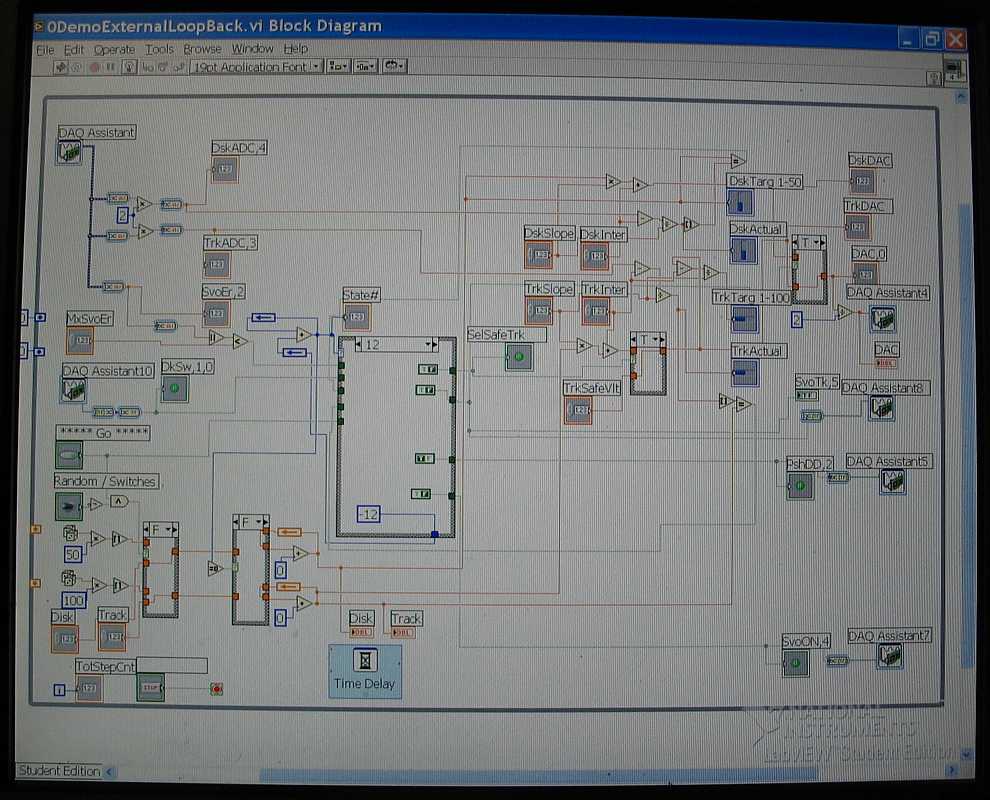Viewport: 990px width, 800px height.
Task: Click the STOP button terminal
Action: click(x=150, y=688)
